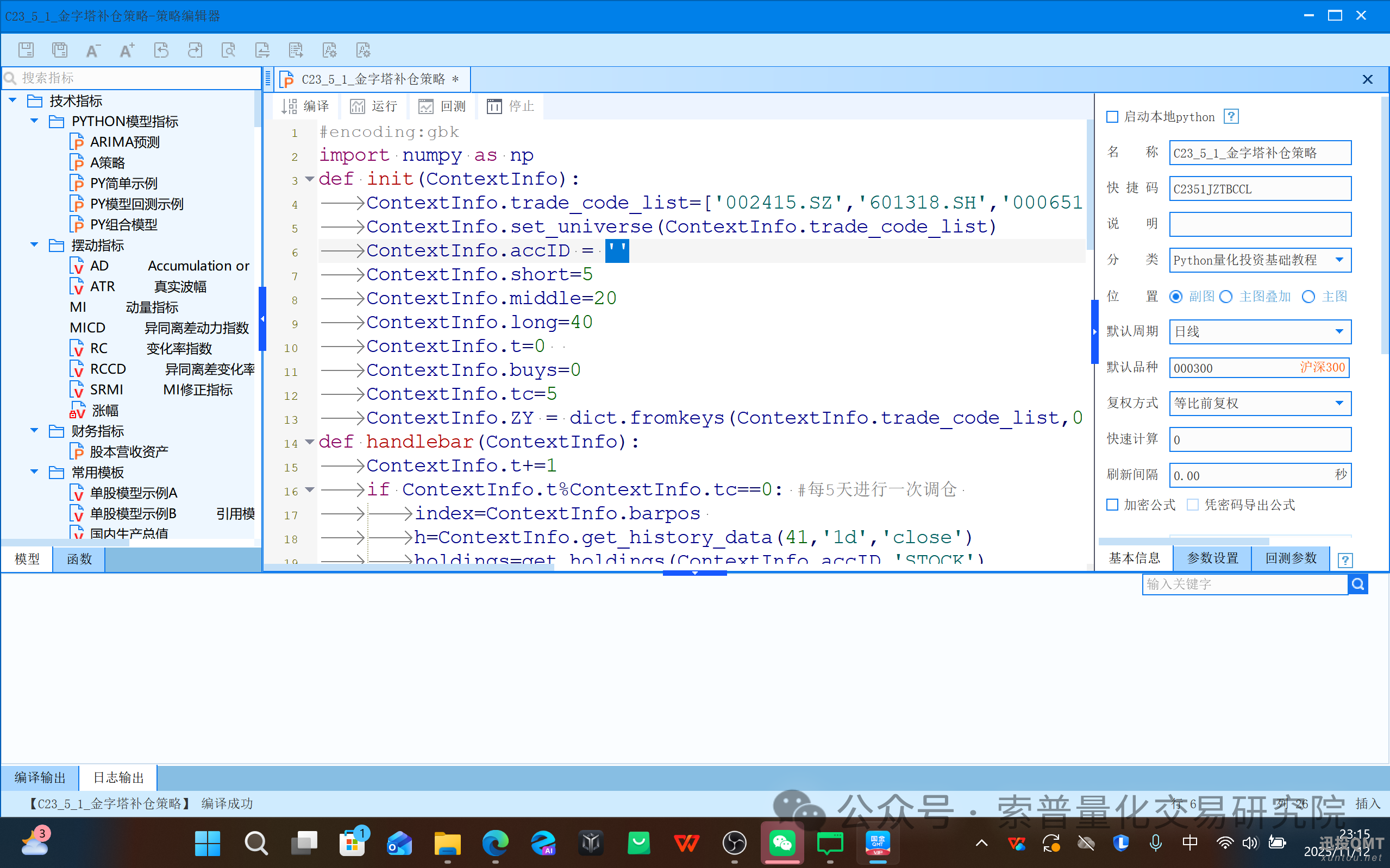Open WeChat from the taskbar
1390x868 pixels.
point(782,842)
